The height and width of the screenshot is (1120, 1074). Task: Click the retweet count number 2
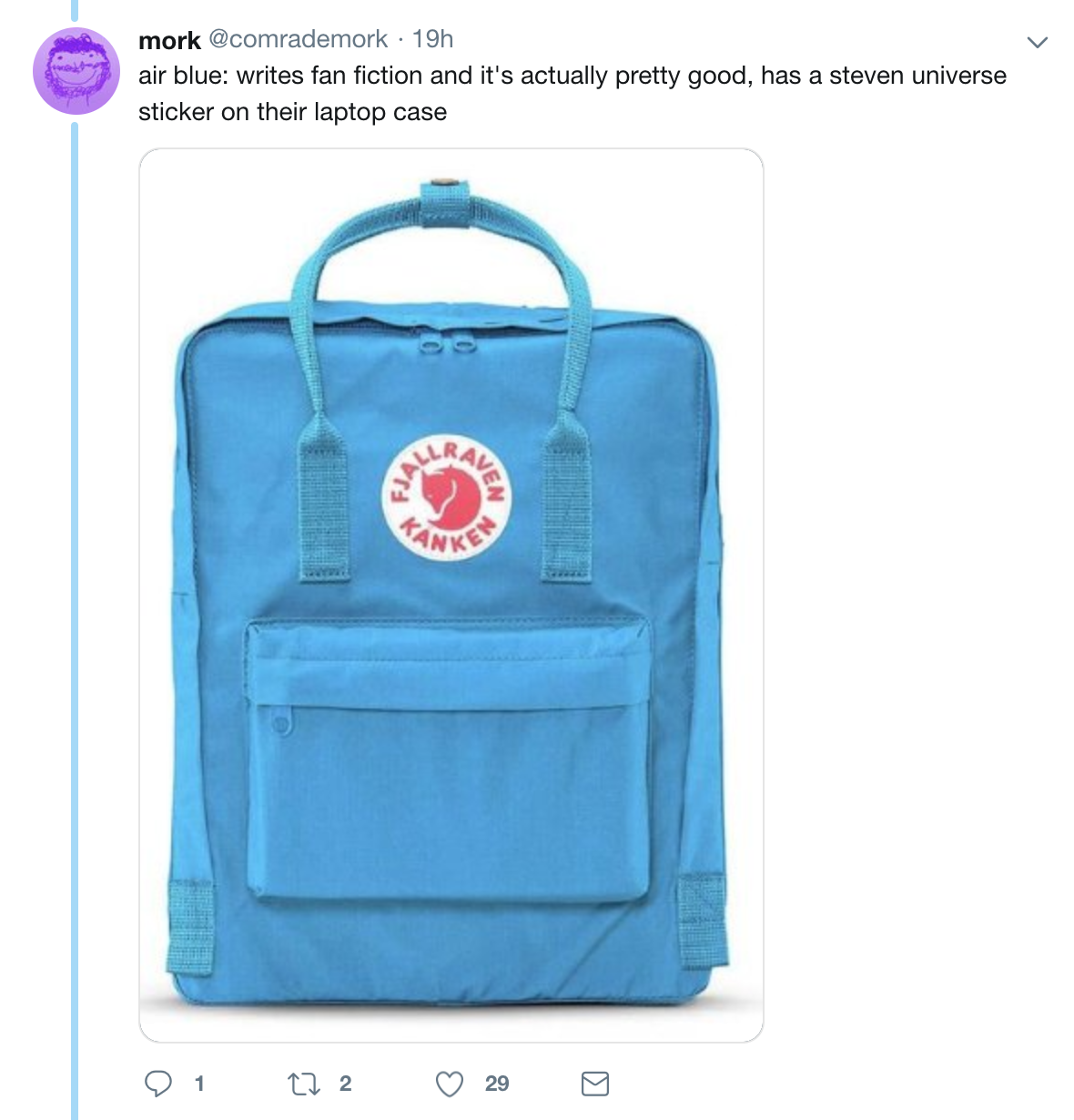pos(345,1084)
